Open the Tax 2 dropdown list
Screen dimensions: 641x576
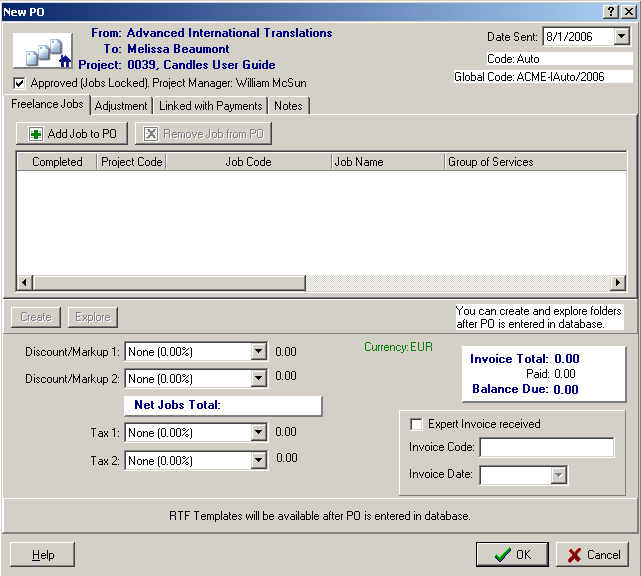click(x=258, y=461)
